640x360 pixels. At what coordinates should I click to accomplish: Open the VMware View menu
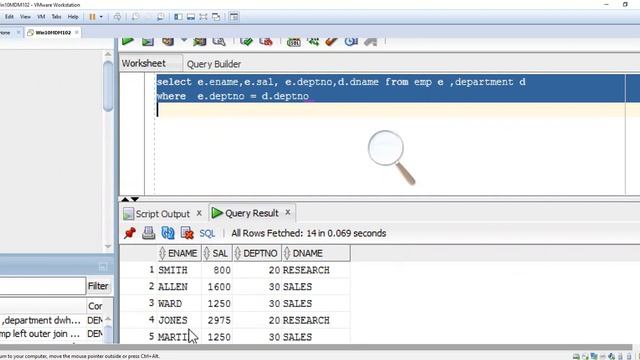pyautogui.click(x=25, y=17)
